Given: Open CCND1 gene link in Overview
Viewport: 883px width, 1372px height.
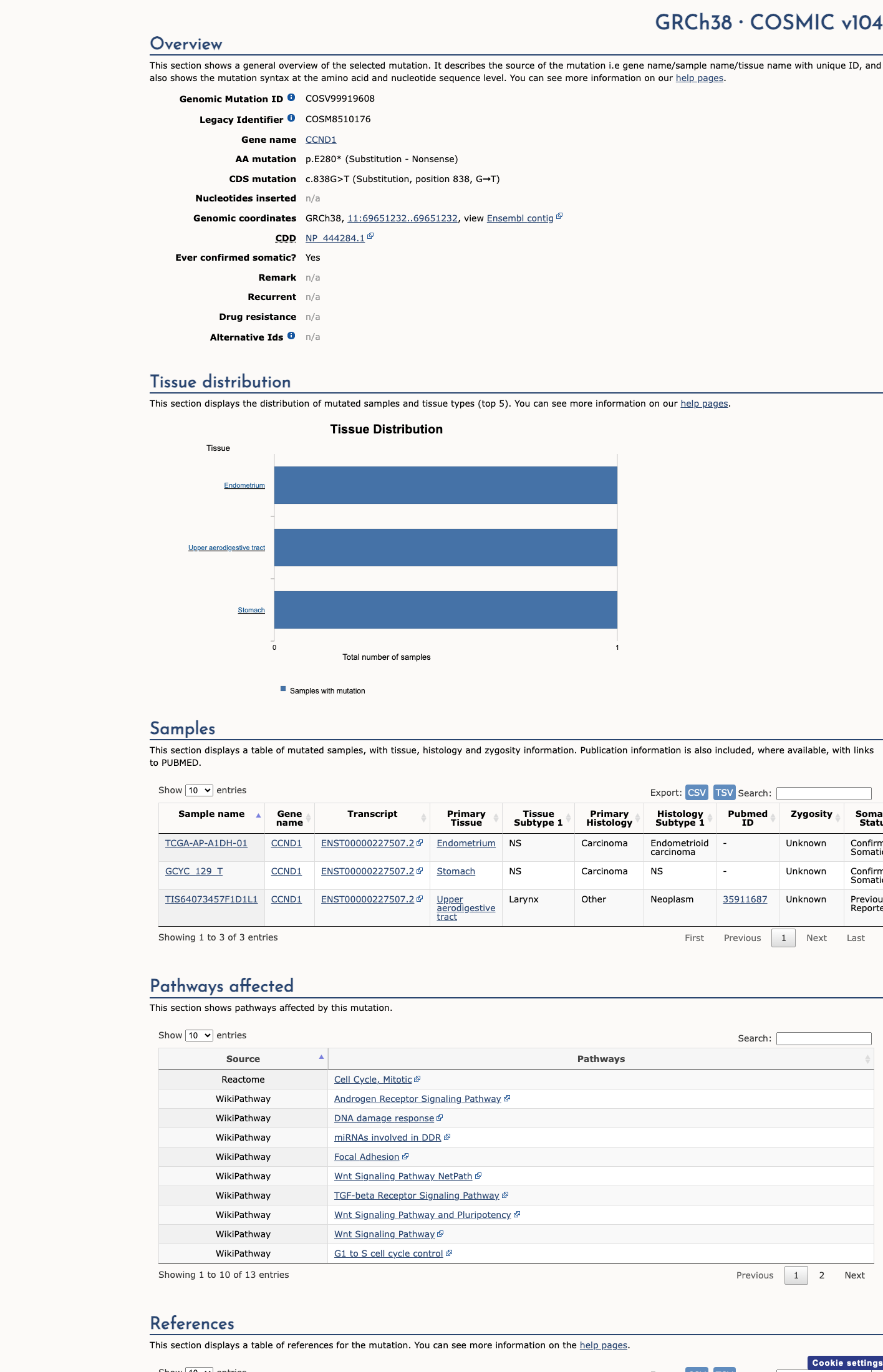Looking at the screenshot, I should coord(321,140).
